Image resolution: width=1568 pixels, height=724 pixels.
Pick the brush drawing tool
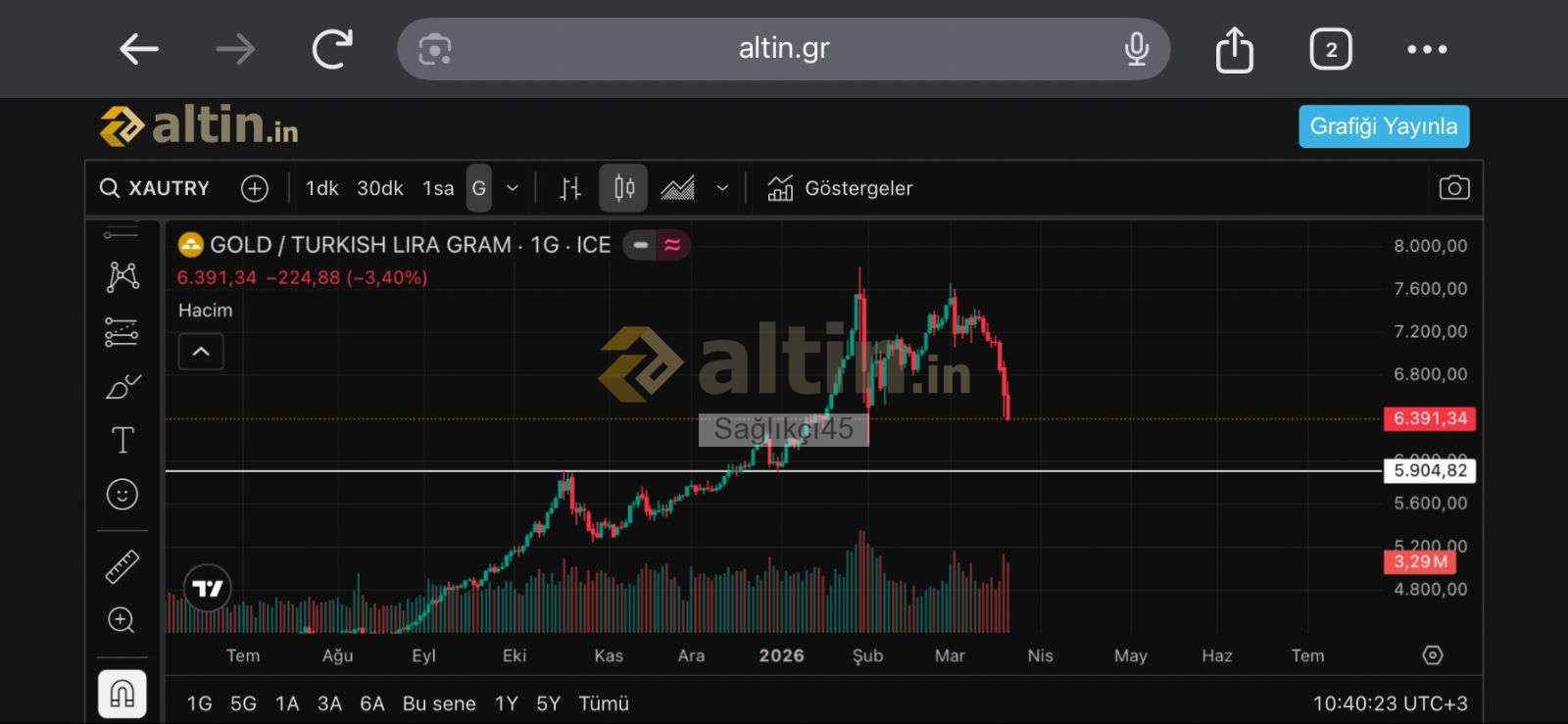122,387
